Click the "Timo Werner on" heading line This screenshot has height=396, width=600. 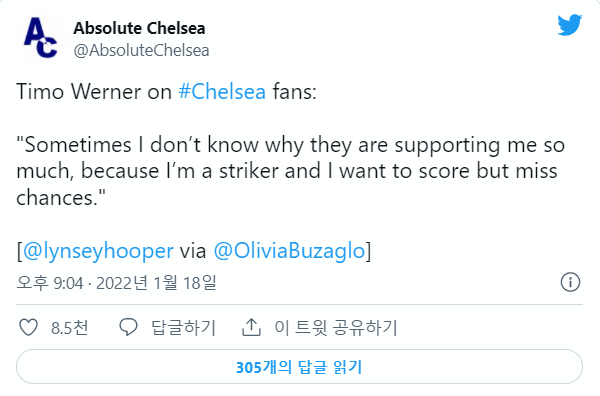[x=94, y=92]
